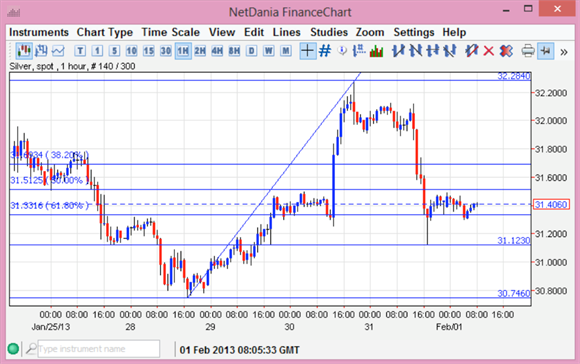580x364 pixels.
Task: Select the candlestick chart type icon
Action: pos(24,51)
